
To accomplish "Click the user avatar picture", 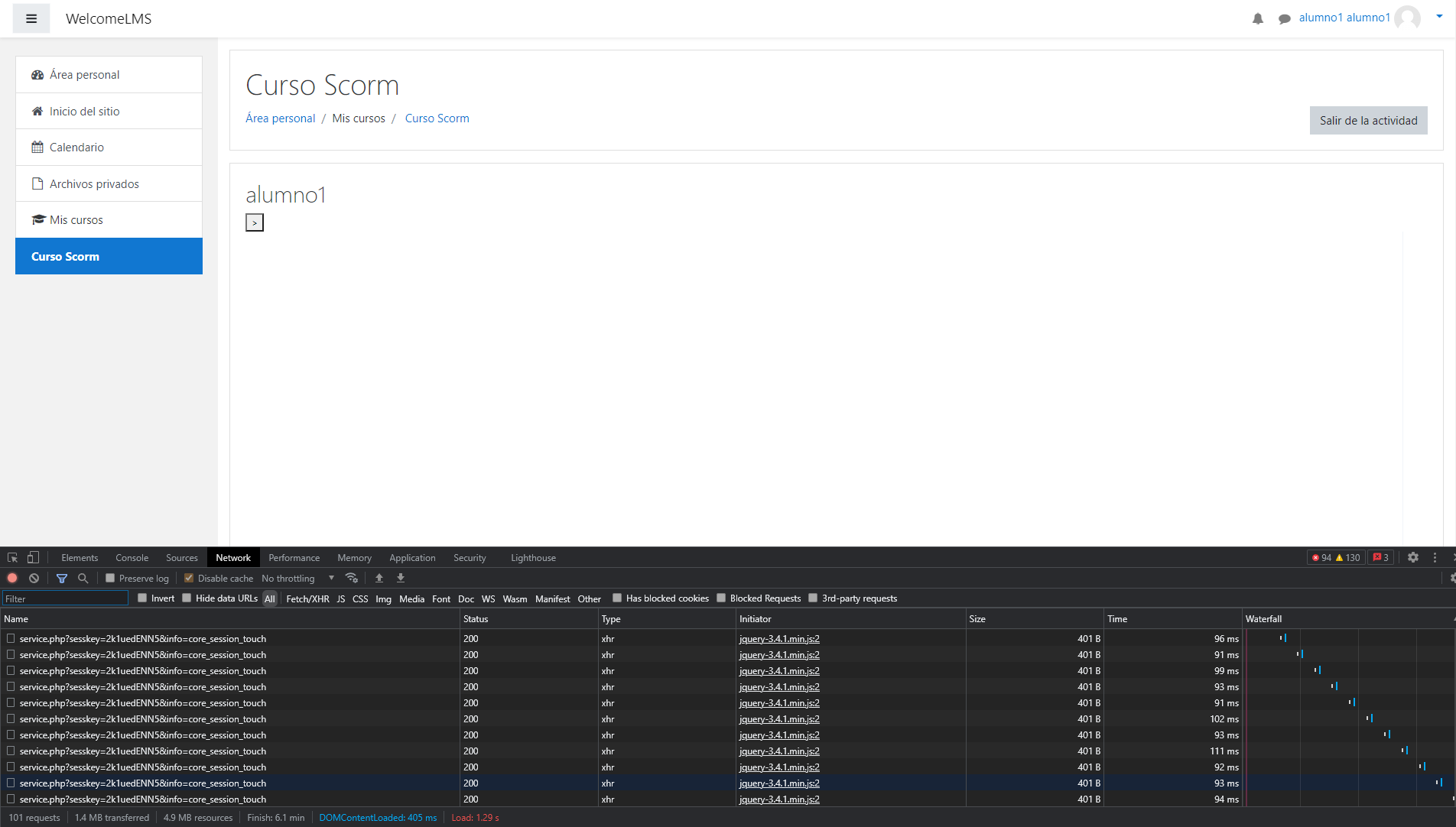I will click(1407, 18).
